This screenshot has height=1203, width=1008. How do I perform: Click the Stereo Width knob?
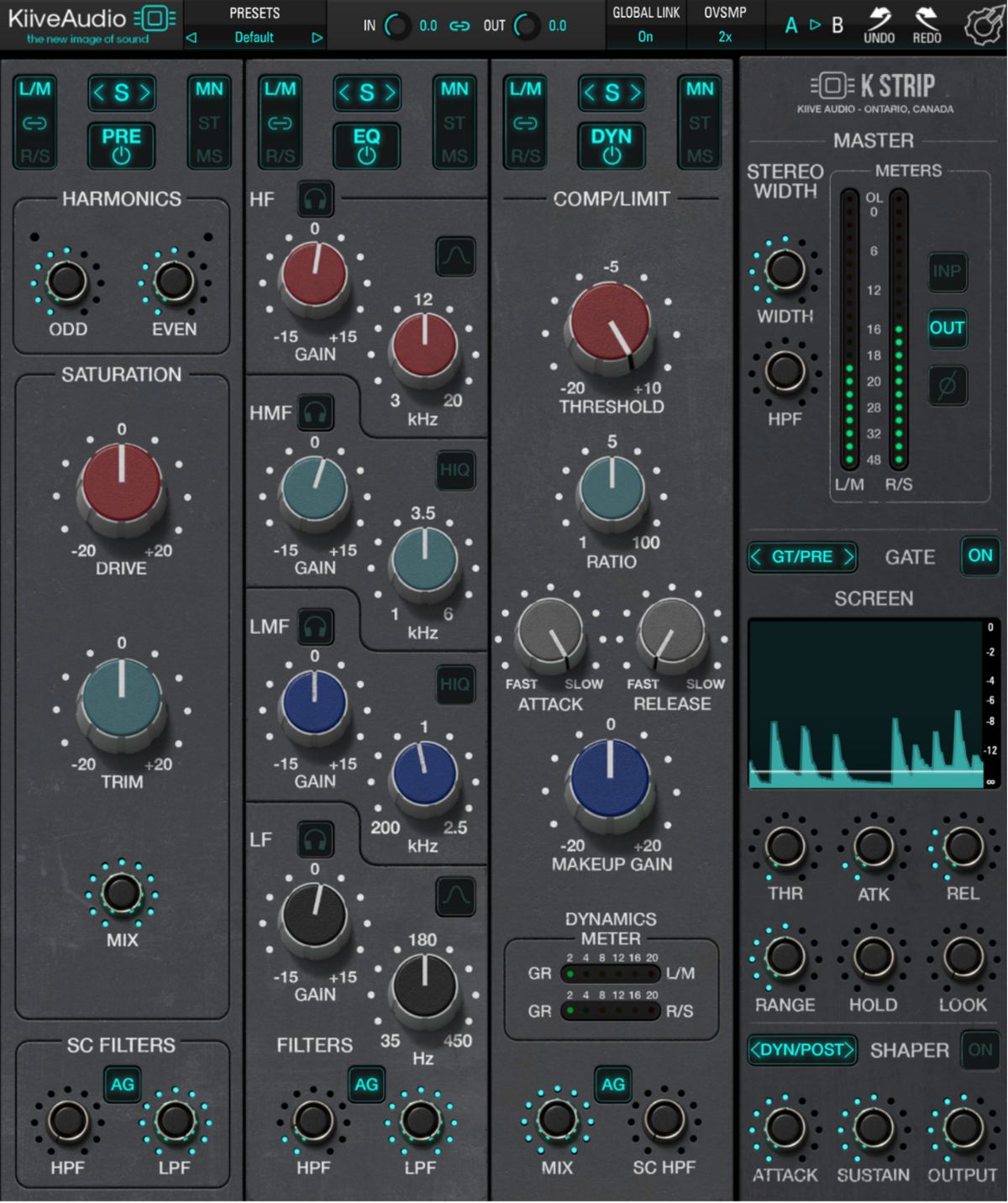[x=785, y=271]
